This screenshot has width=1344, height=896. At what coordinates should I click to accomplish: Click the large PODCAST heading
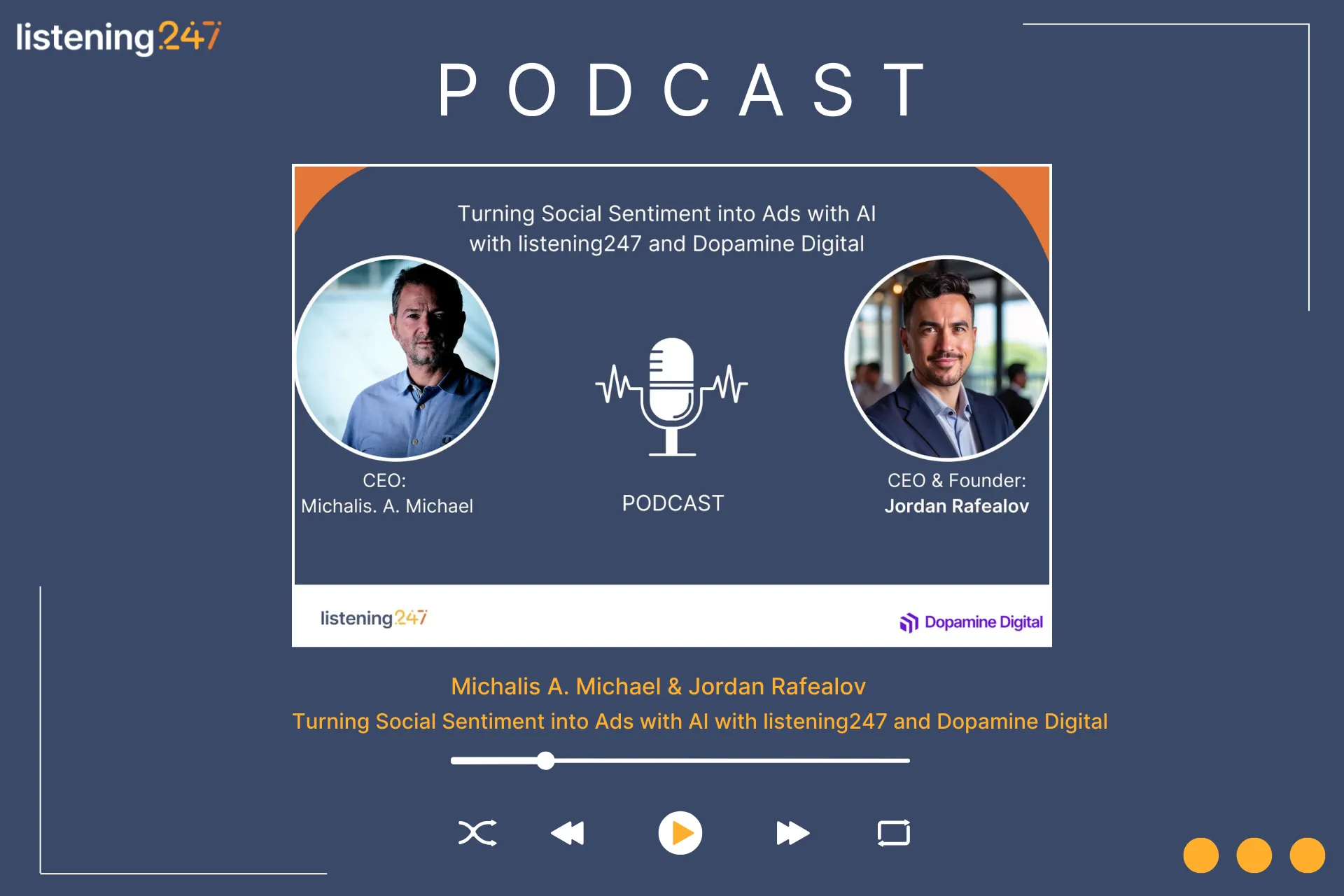point(682,91)
